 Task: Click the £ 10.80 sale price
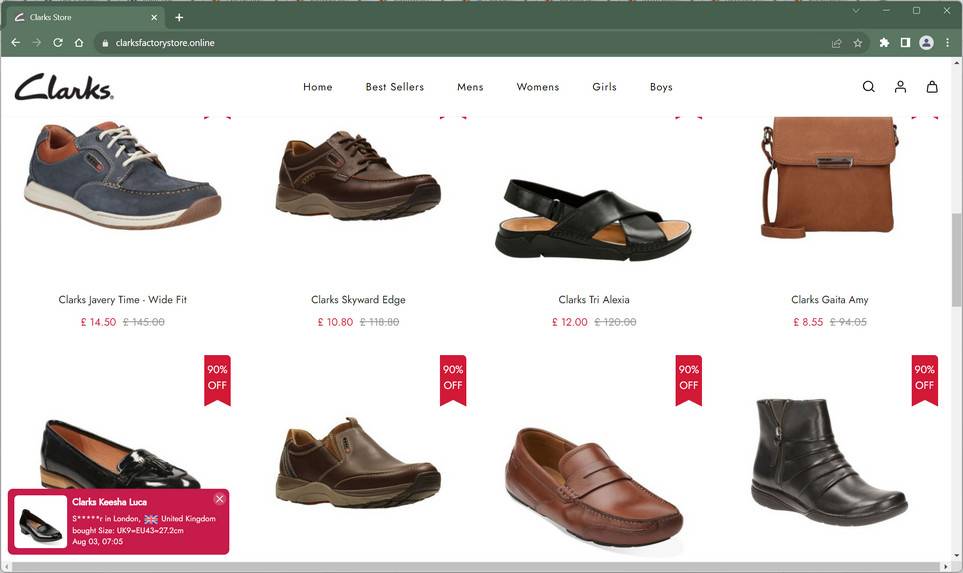point(335,322)
